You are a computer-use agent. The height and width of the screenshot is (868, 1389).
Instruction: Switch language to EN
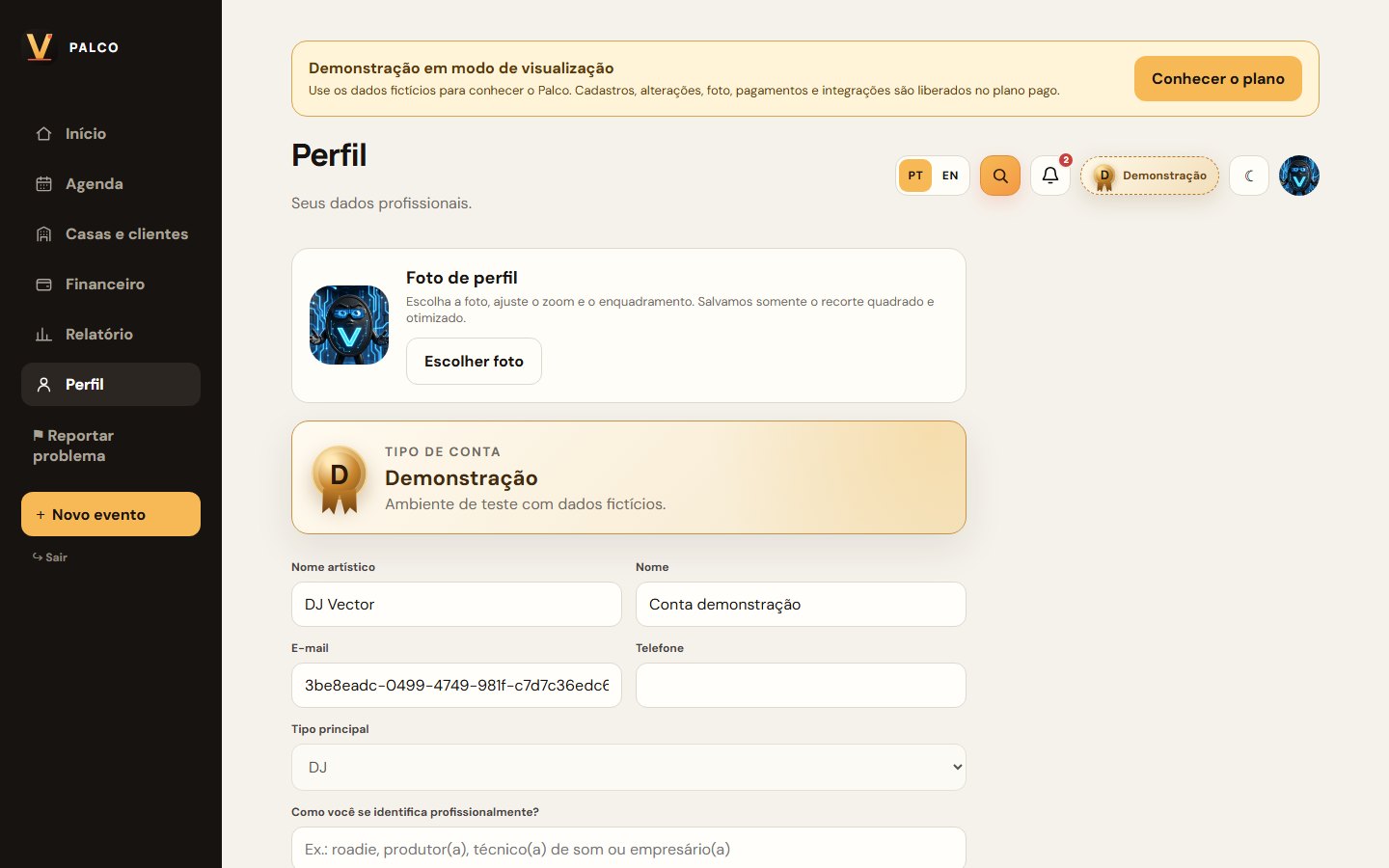point(950,176)
